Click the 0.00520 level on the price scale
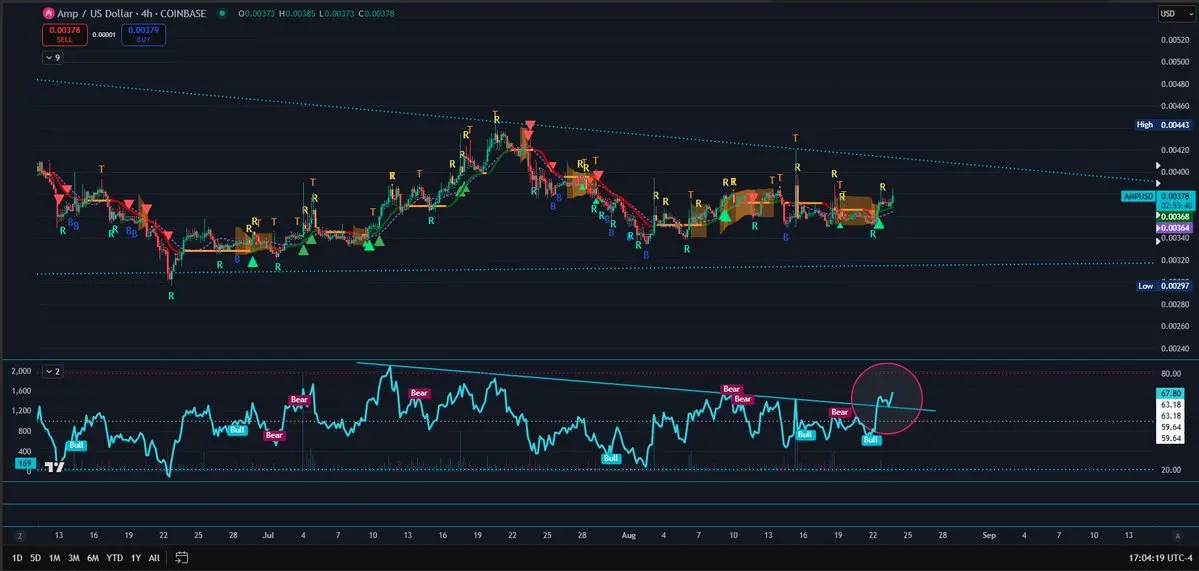The image size is (1199, 571). (x=1175, y=40)
